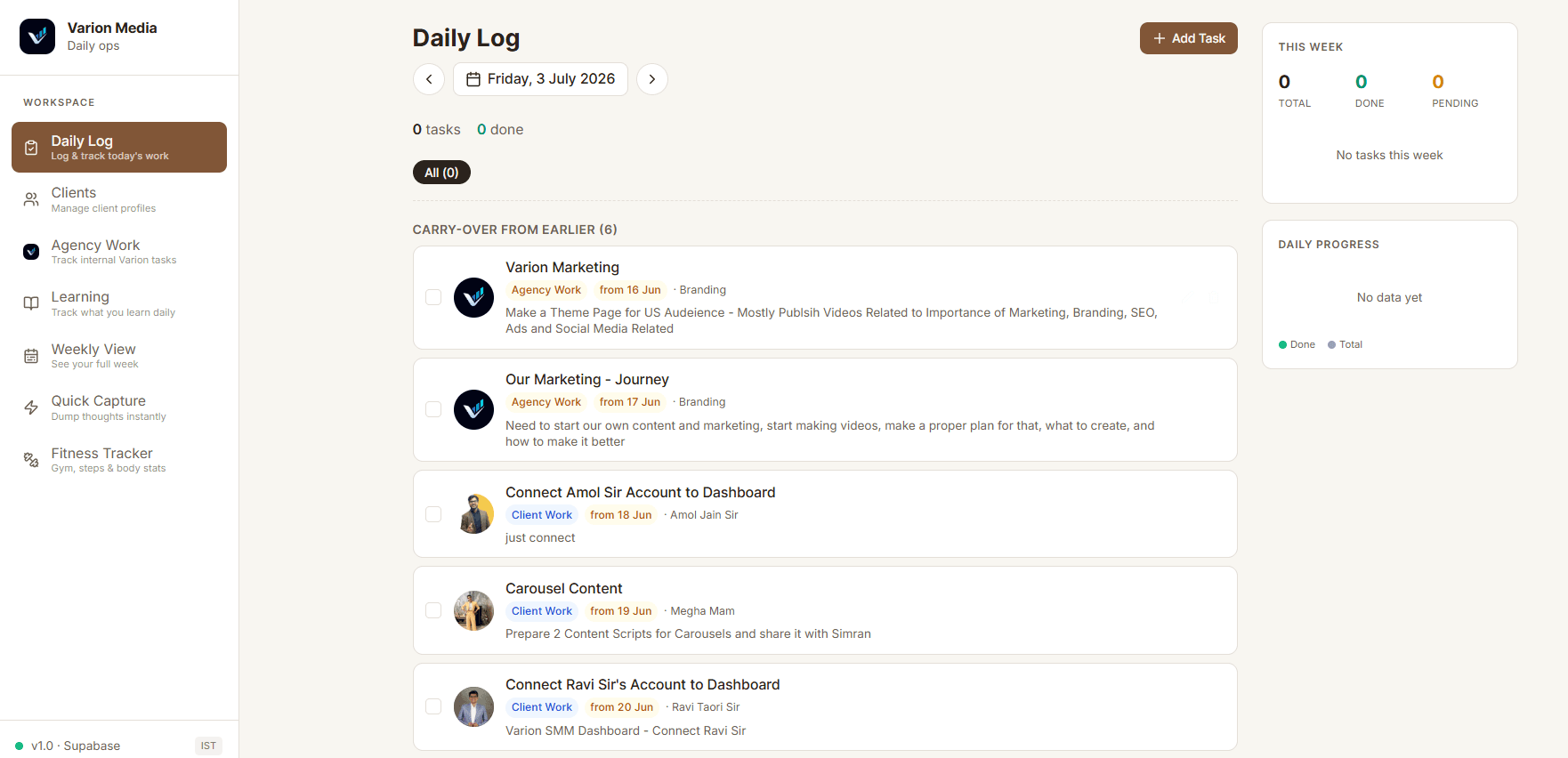Image resolution: width=1568 pixels, height=758 pixels.
Task: Click '0 done' counter text
Action: (x=500, y=129)
